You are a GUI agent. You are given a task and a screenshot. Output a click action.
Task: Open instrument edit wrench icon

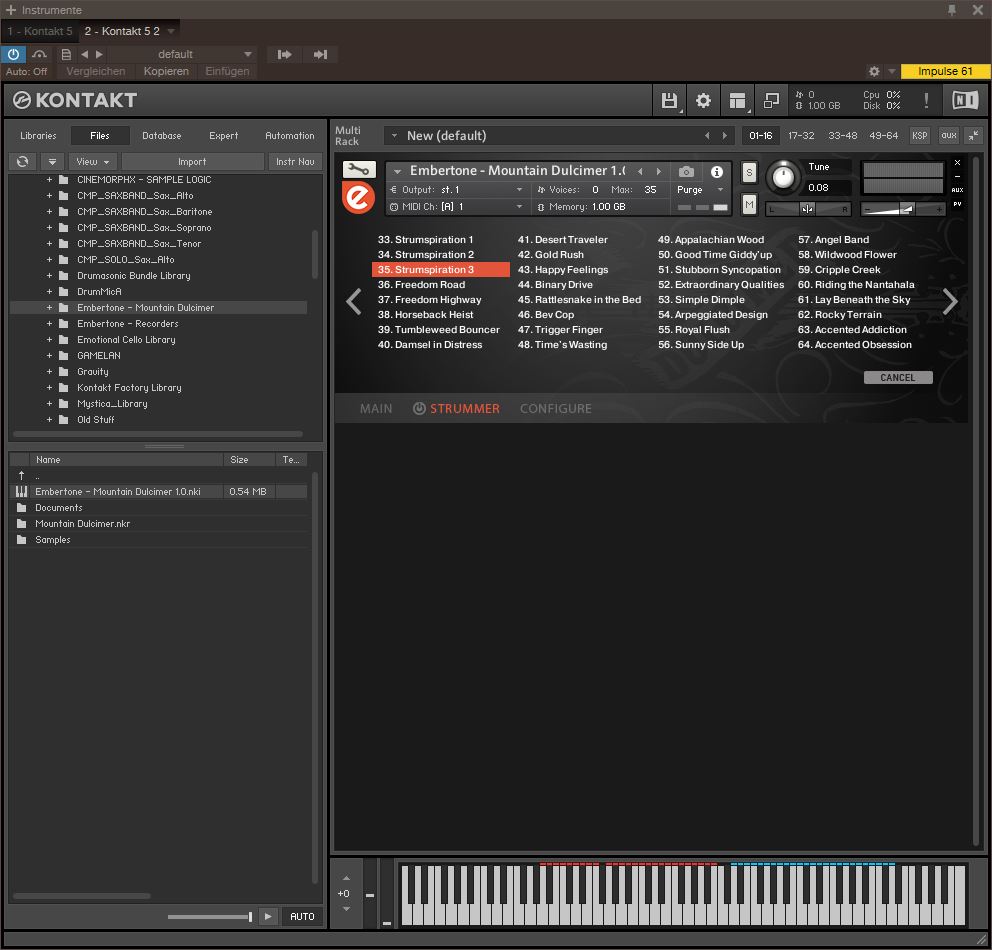[359, 170]
